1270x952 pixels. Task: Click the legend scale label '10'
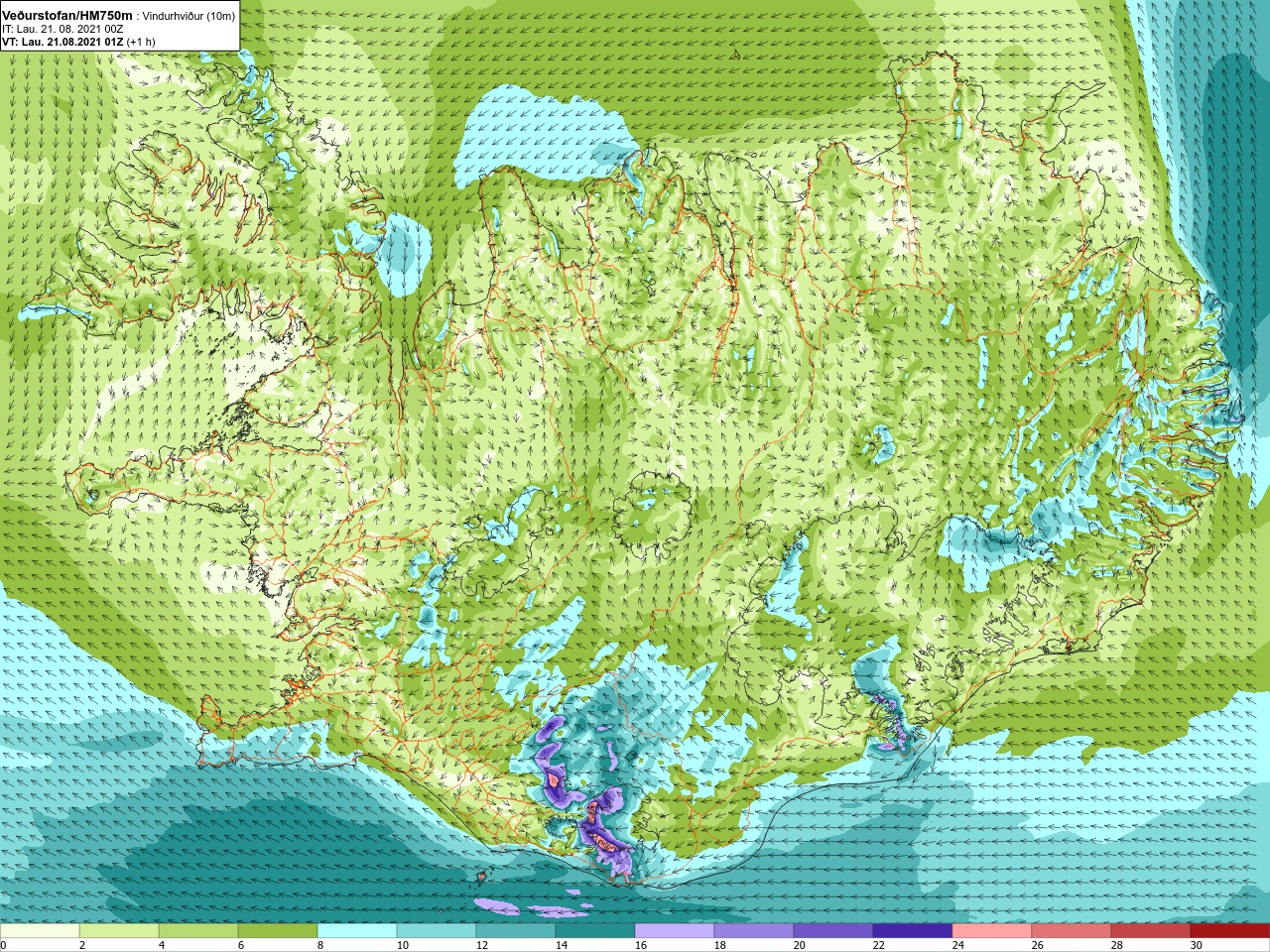[403, 945]
